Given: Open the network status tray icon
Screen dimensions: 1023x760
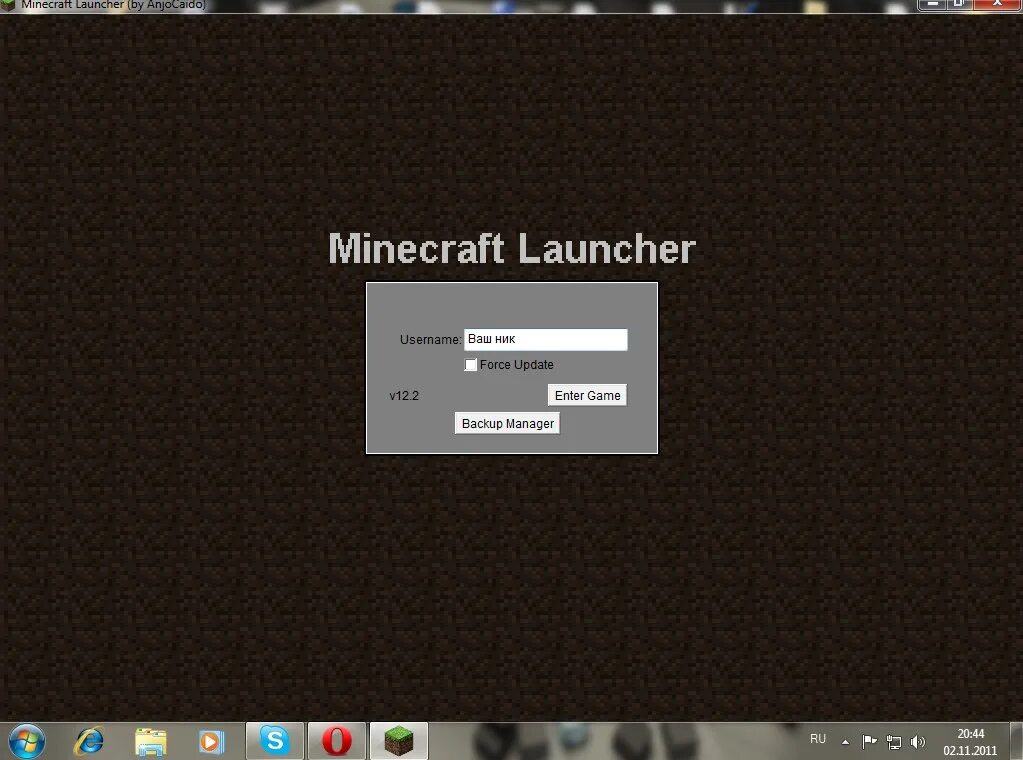Looking at the screenshot, I should pyautogui.click(x=894, y=742).
